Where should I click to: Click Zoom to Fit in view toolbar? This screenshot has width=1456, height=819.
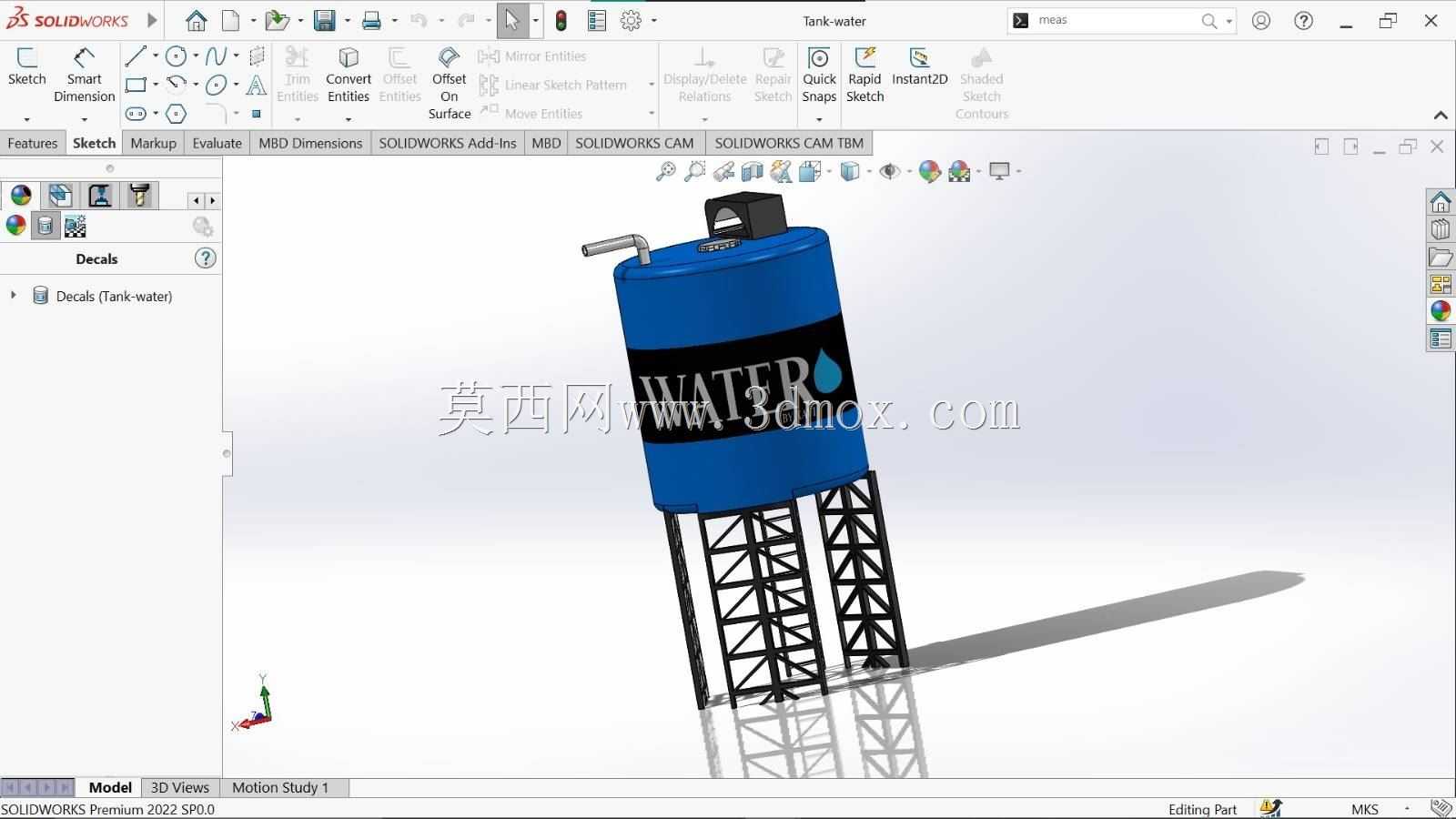(x=666, y=171)
